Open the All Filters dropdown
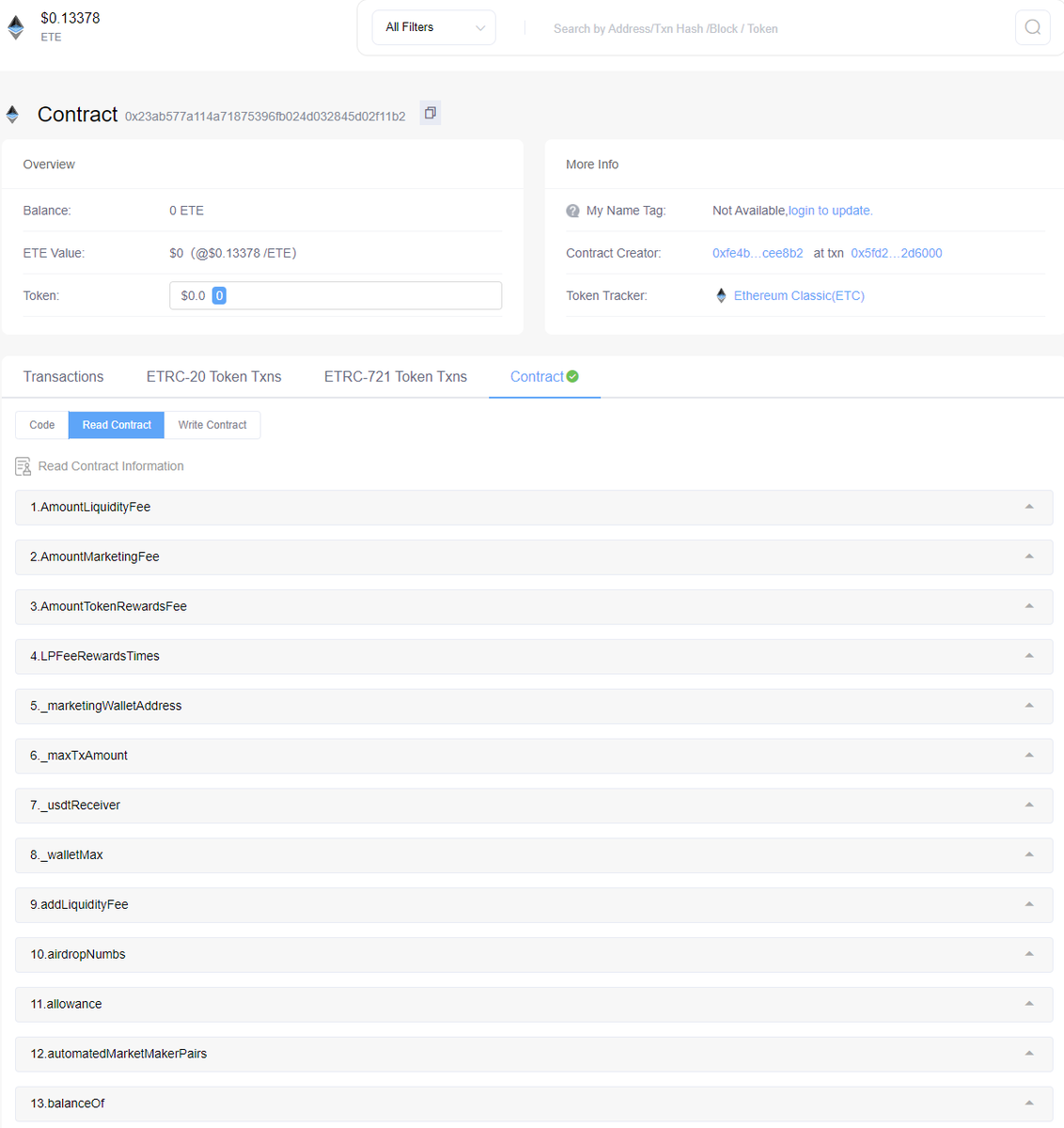Screen dimensions: 1064x1128 (x=432, y=27)
